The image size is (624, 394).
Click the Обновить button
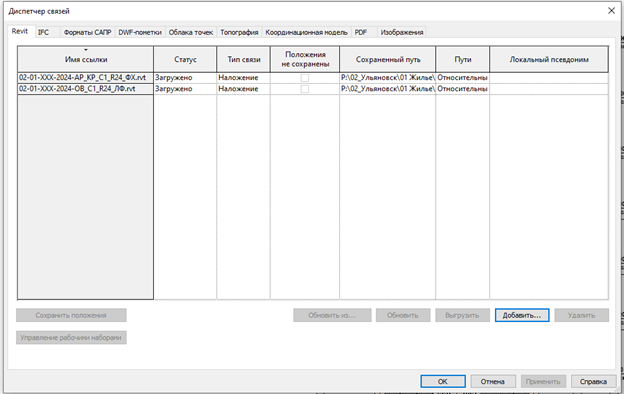pyautogui.click(x=403, y=315)
